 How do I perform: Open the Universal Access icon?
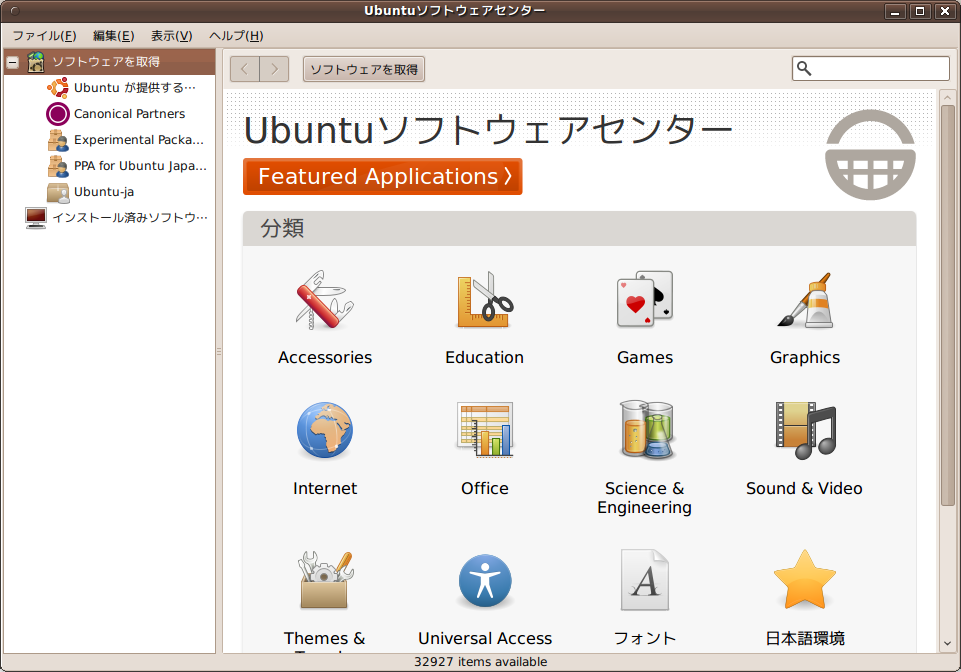click(x=485, y=581)
